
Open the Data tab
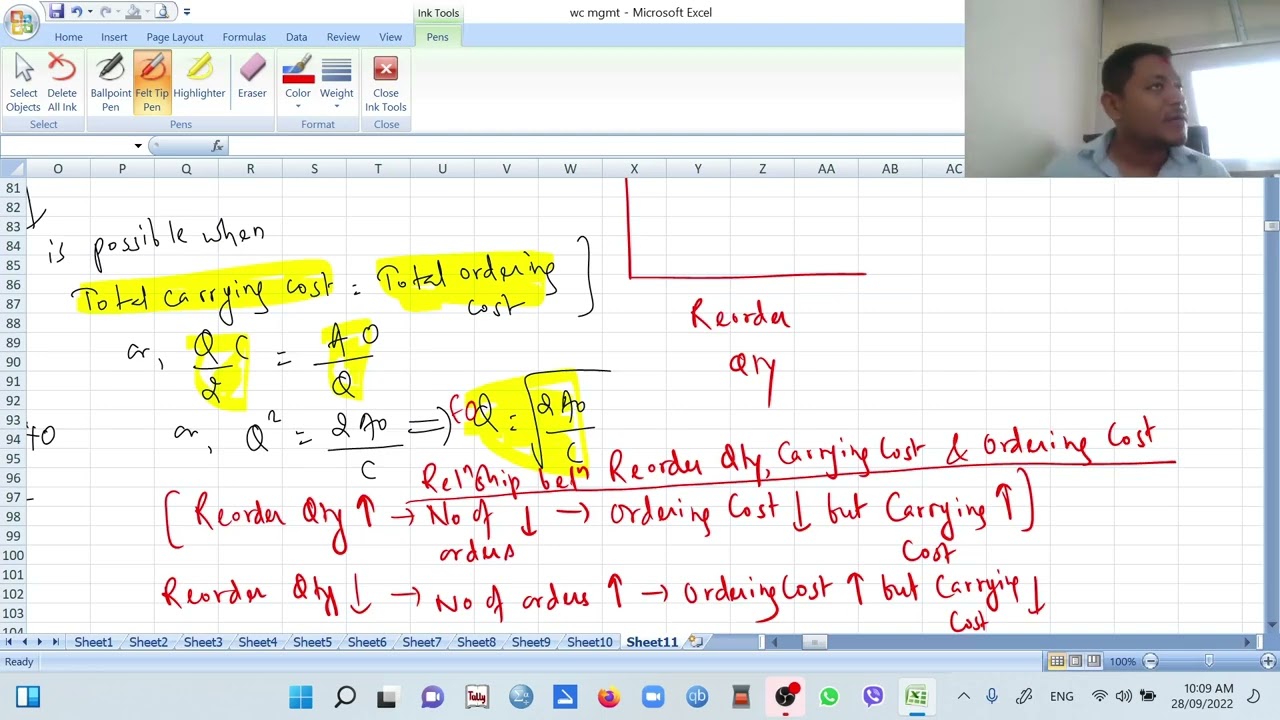click(296, 37)
